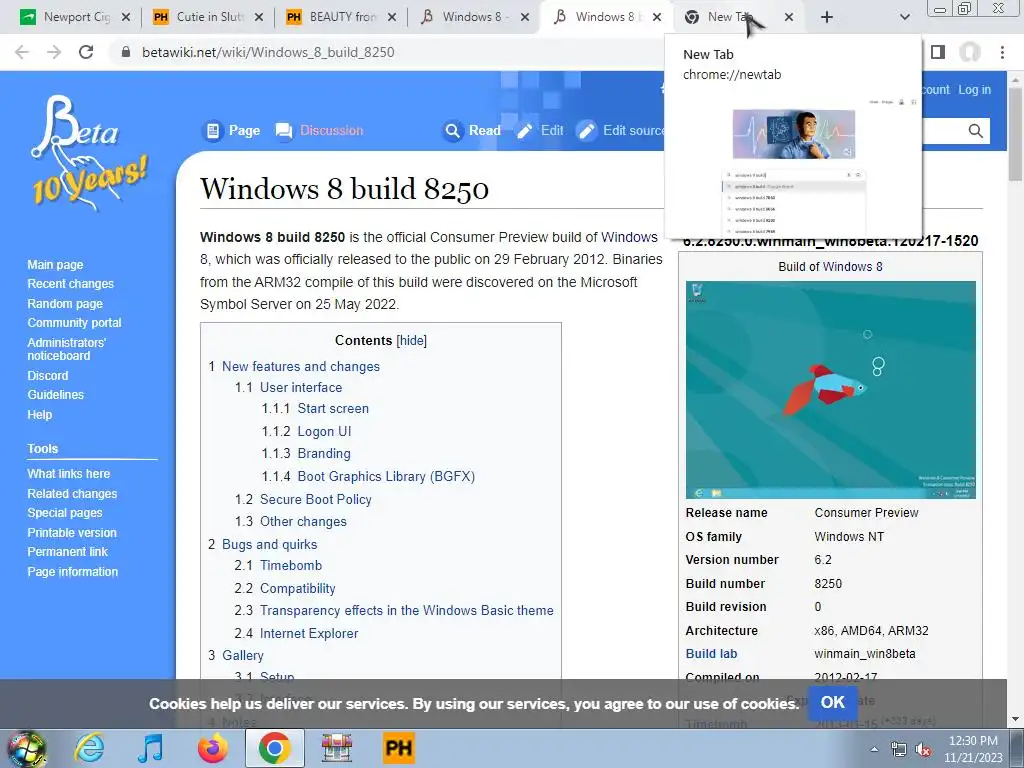
Task: Open the Chrome profile avatar
Action: pyautogui.click(x=970, y=52)
